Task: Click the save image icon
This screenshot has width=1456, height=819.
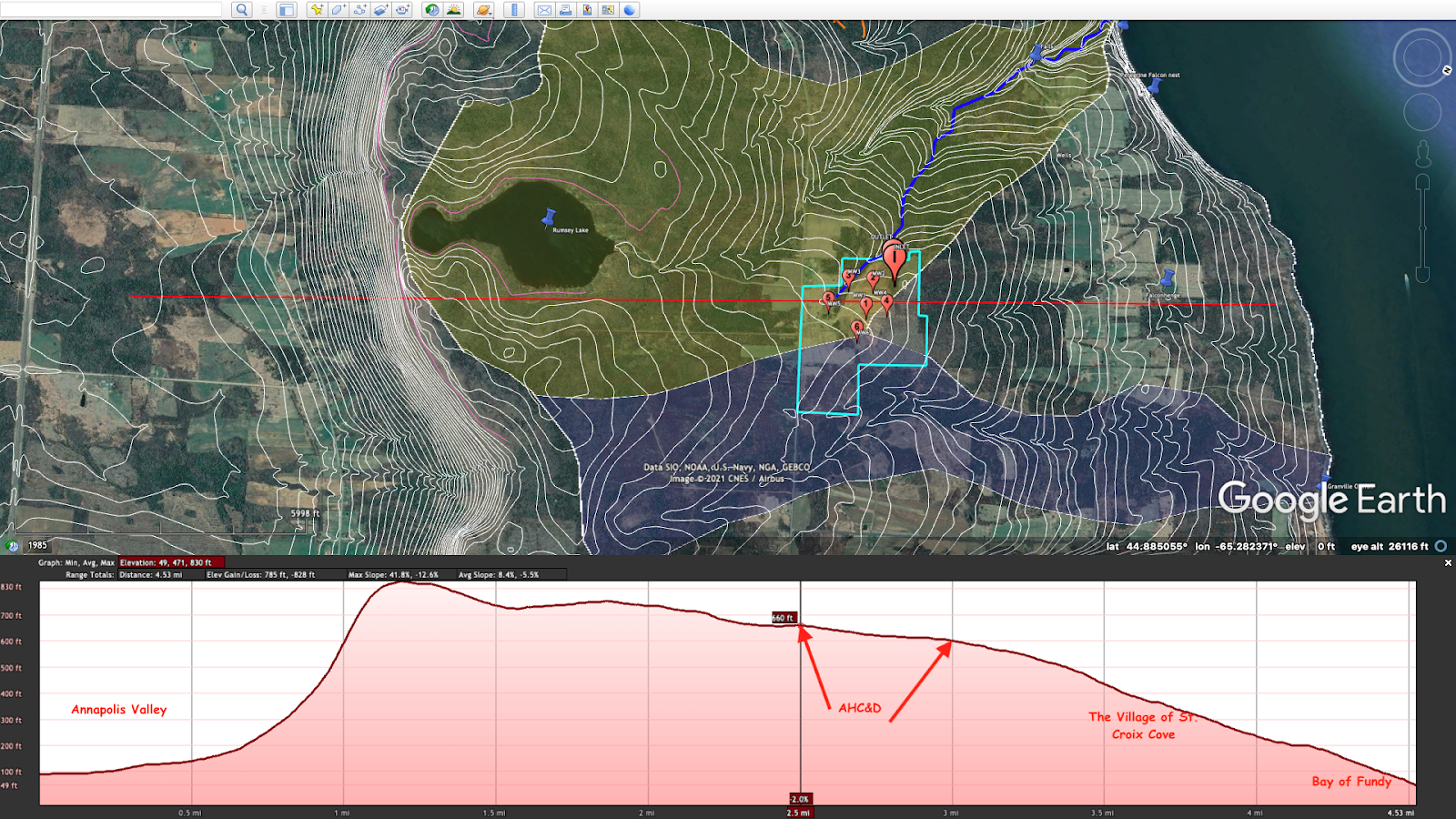Action: 587,10
